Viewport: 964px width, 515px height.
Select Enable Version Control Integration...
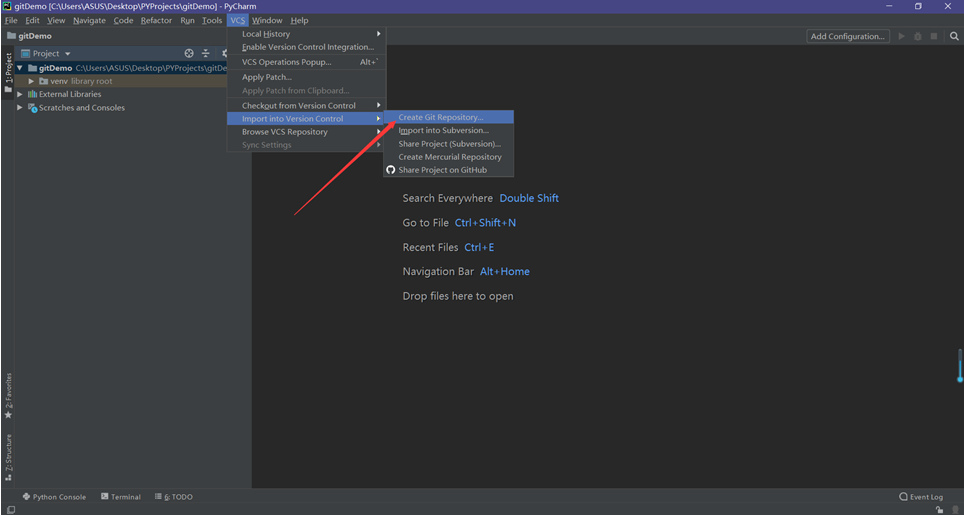(306, 47)
